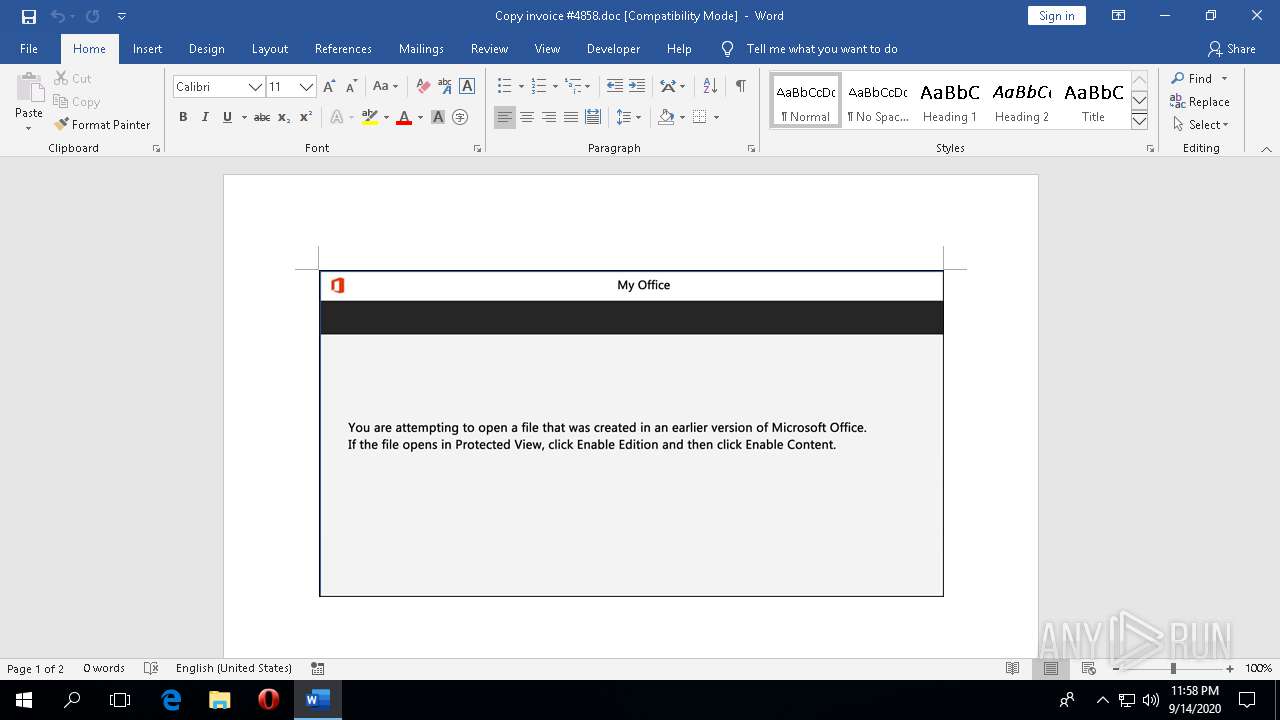Toggle Superscript formatting
This screenshot has height=720, width=1280.
point(306,117)
